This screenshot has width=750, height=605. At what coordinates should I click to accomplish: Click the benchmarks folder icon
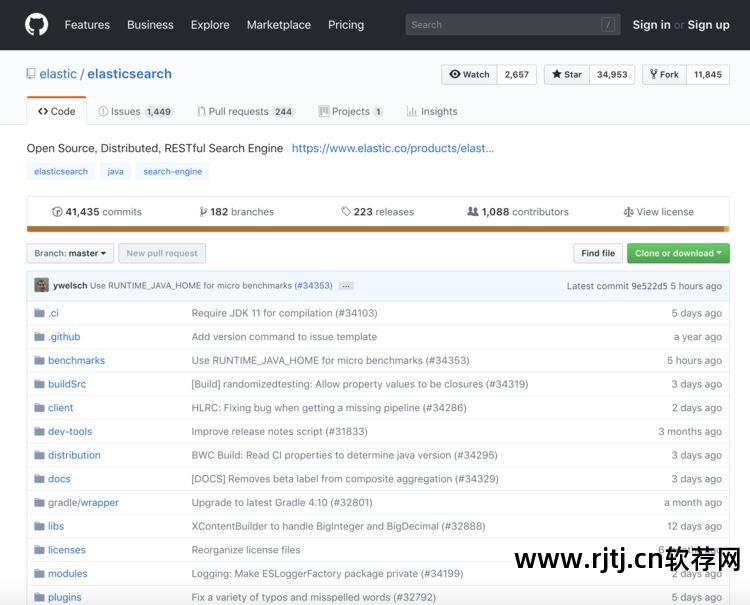click(39, 361)
